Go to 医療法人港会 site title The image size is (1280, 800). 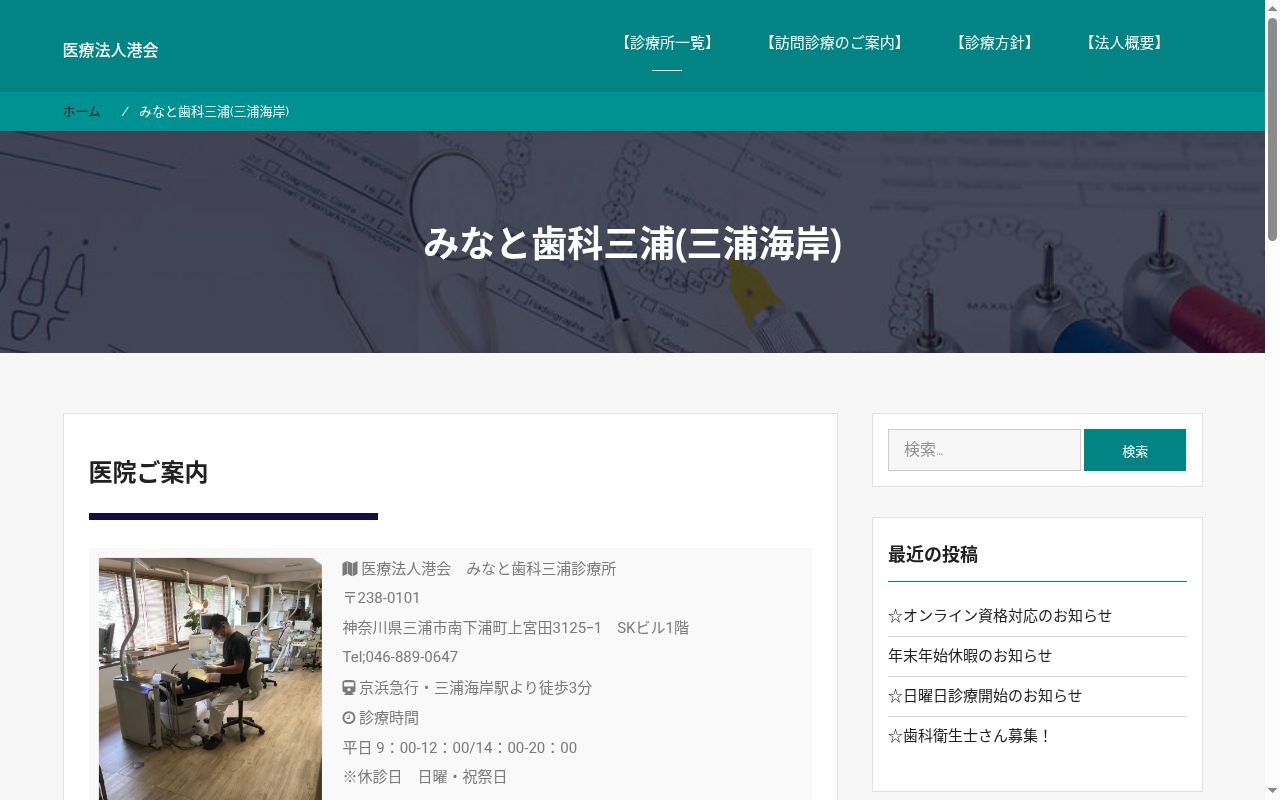[111, 50]
